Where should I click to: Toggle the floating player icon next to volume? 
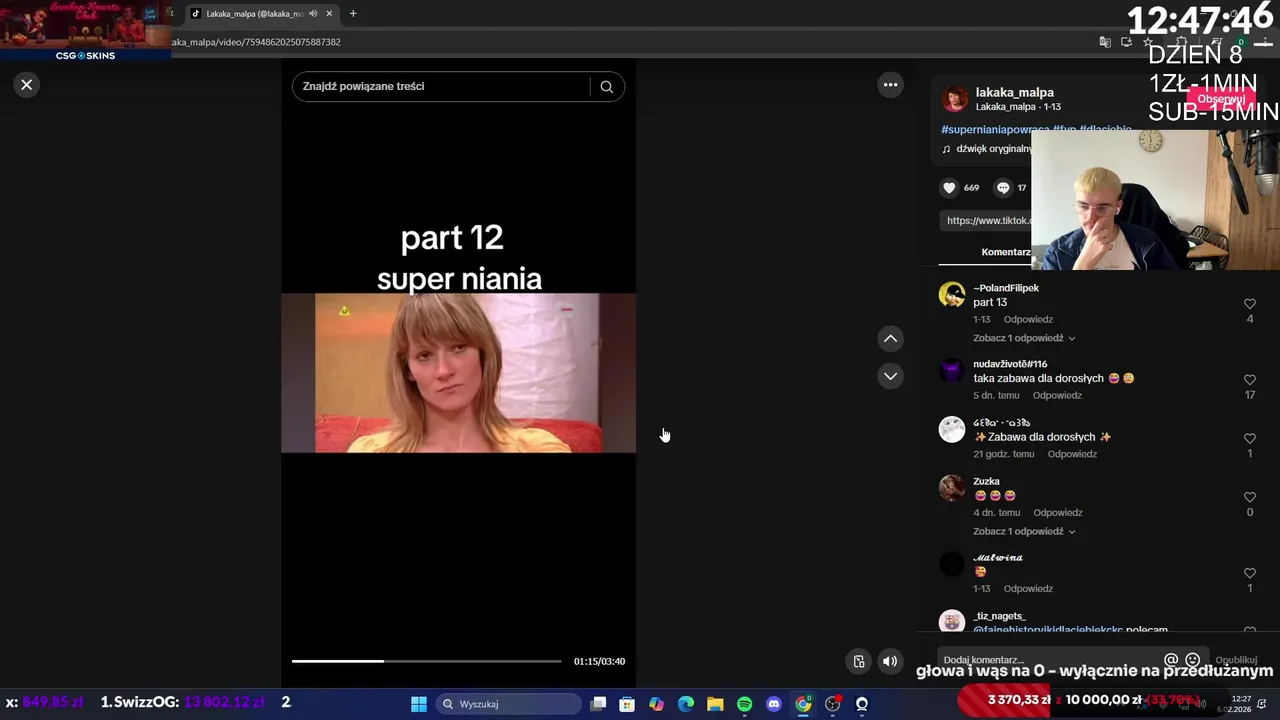[x=858, y=661]
